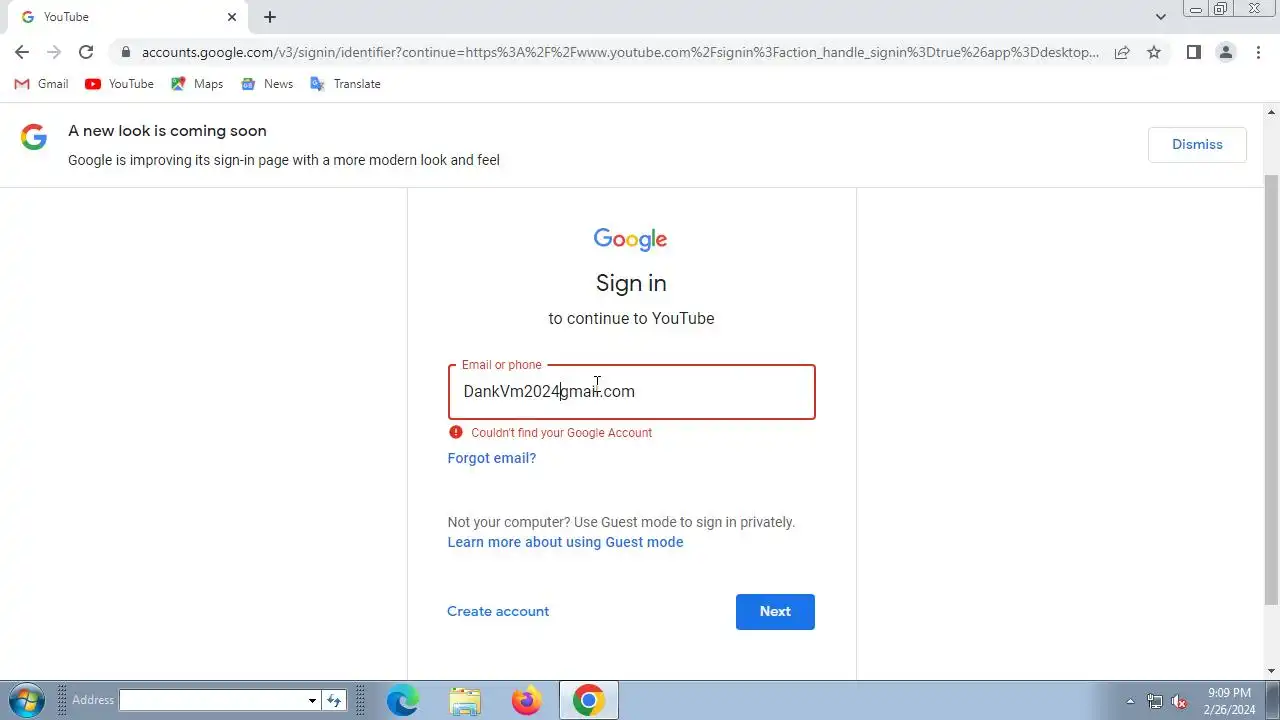The image size is (1280, 720).
Task: Click Create account
Action: 498,611
